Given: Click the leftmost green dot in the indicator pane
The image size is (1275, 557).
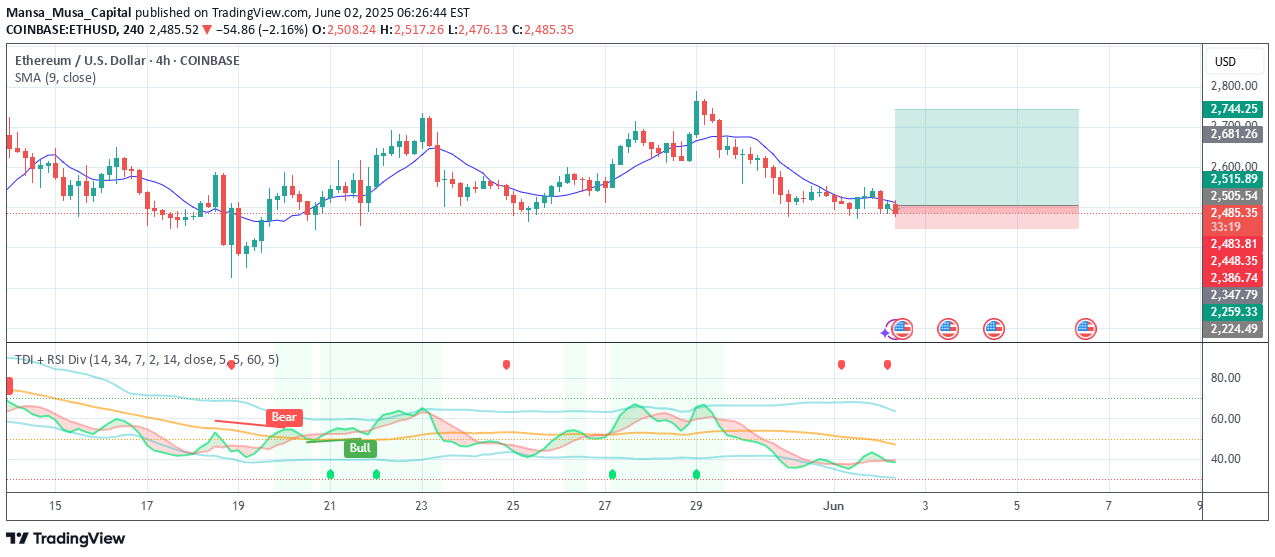Looking at the screenshot, I should pos(330,474).
